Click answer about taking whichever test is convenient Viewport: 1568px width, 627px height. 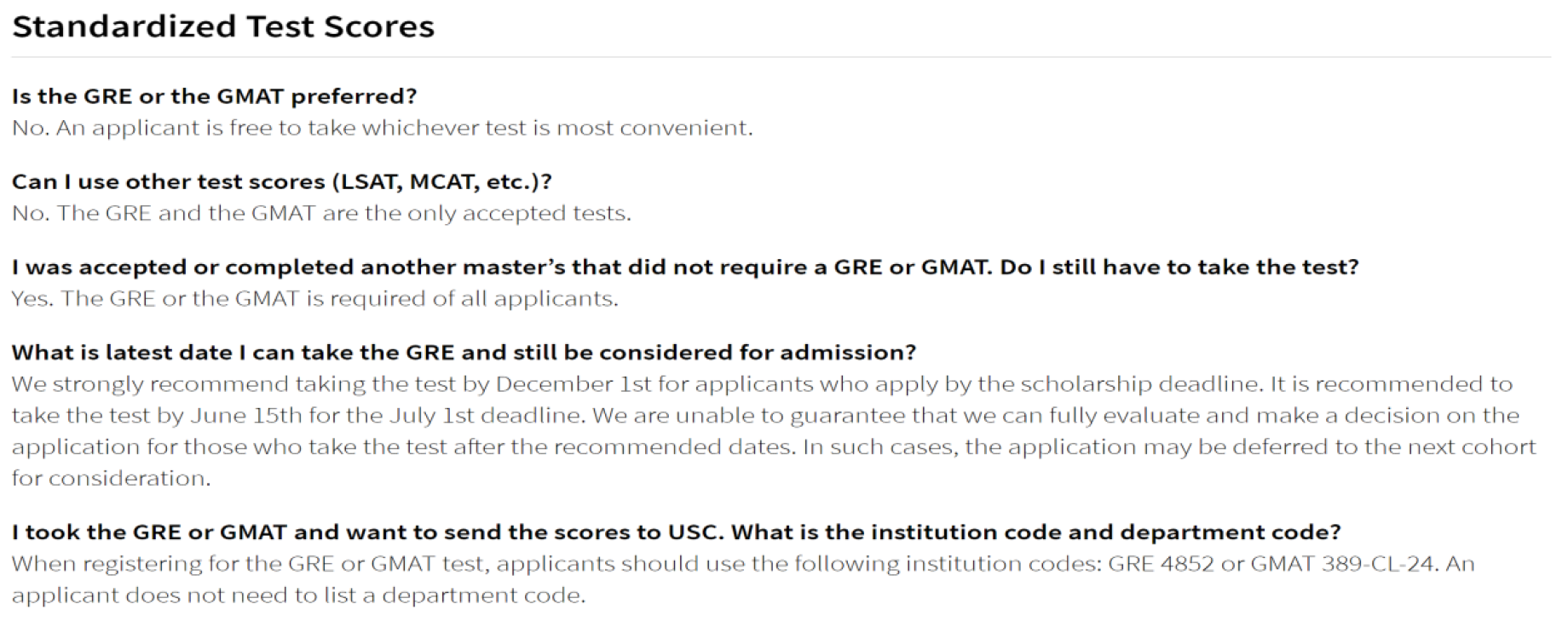coord(382,128)
